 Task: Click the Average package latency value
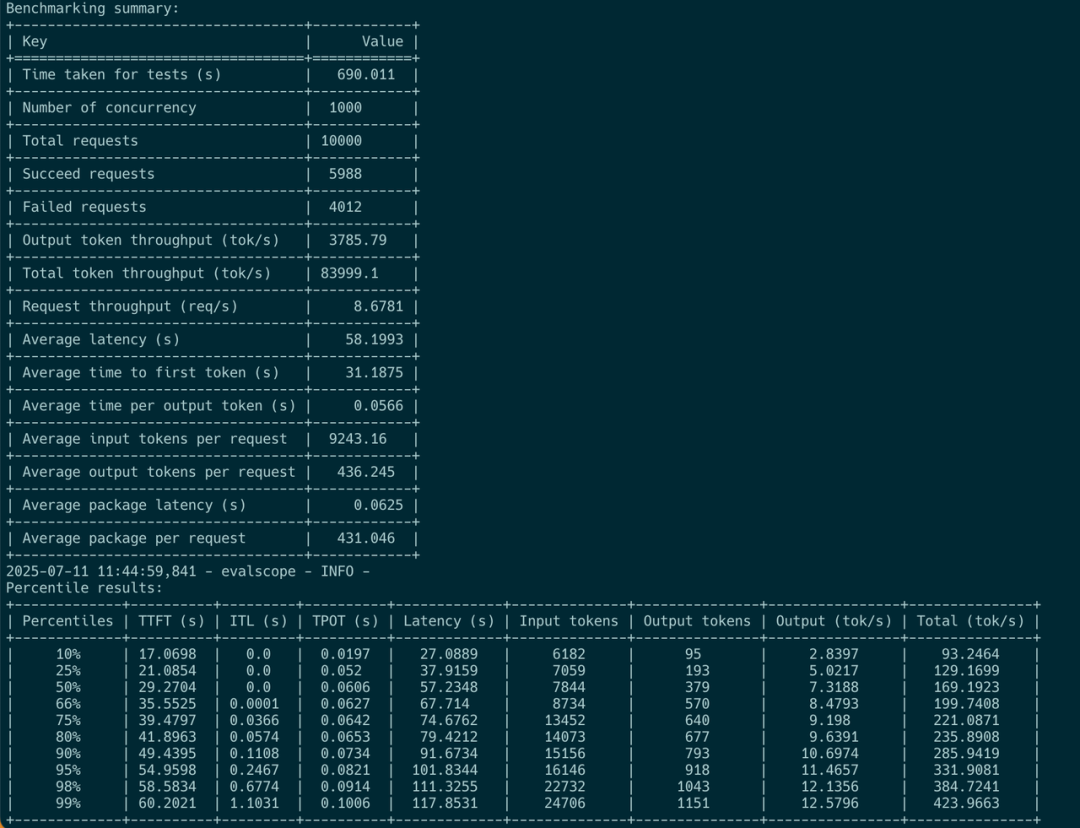pos(381,505)
